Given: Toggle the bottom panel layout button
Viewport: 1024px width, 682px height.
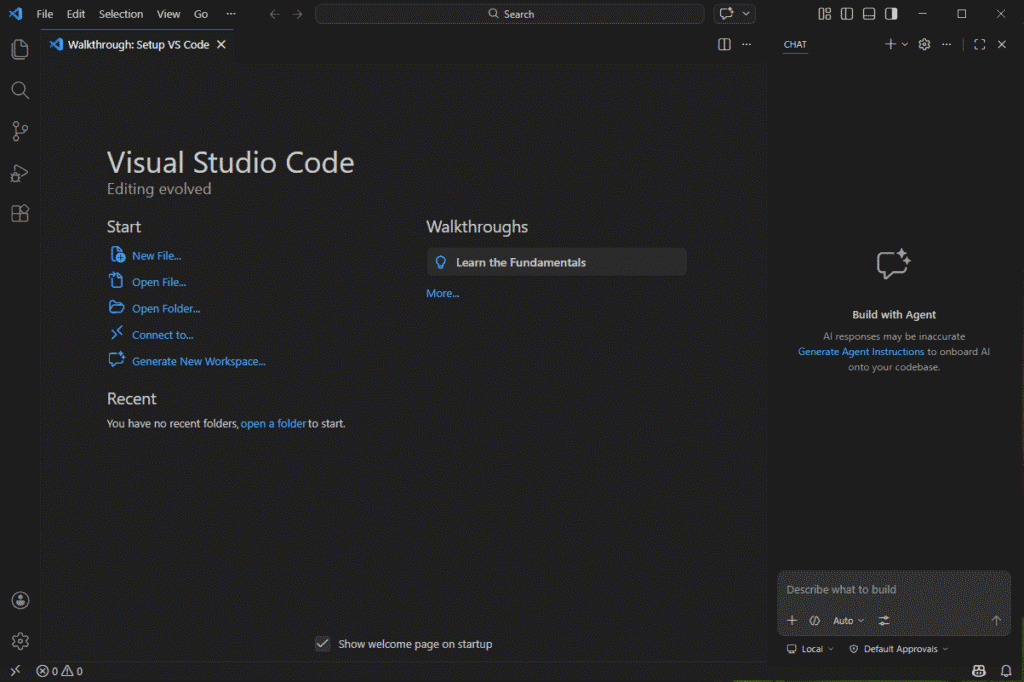Looking at the screenshot, I should coord(869,14).
